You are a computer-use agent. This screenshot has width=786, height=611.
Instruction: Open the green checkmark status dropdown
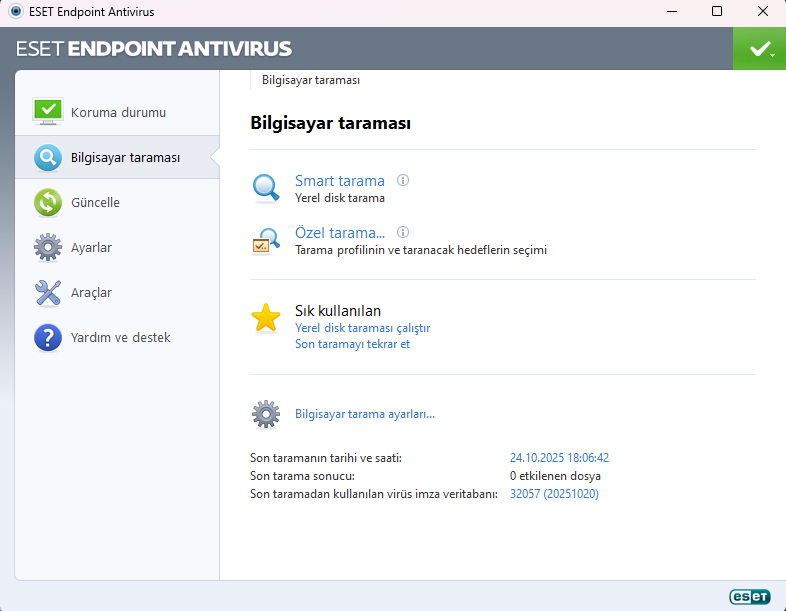760,49
